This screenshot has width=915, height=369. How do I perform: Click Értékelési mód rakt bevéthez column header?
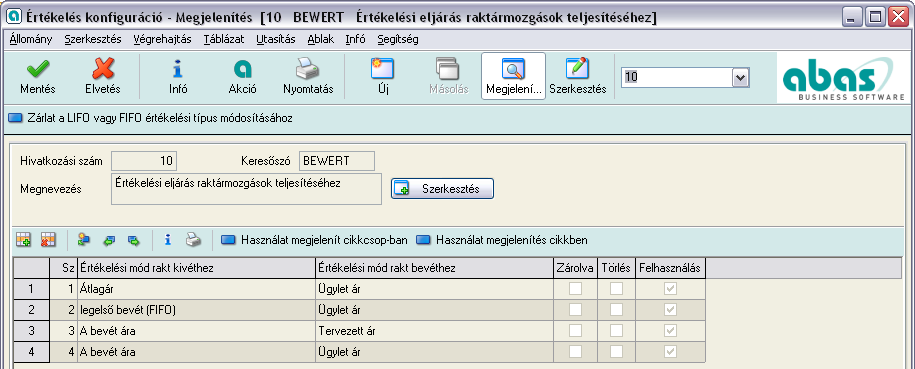click(x=435, y=267)
